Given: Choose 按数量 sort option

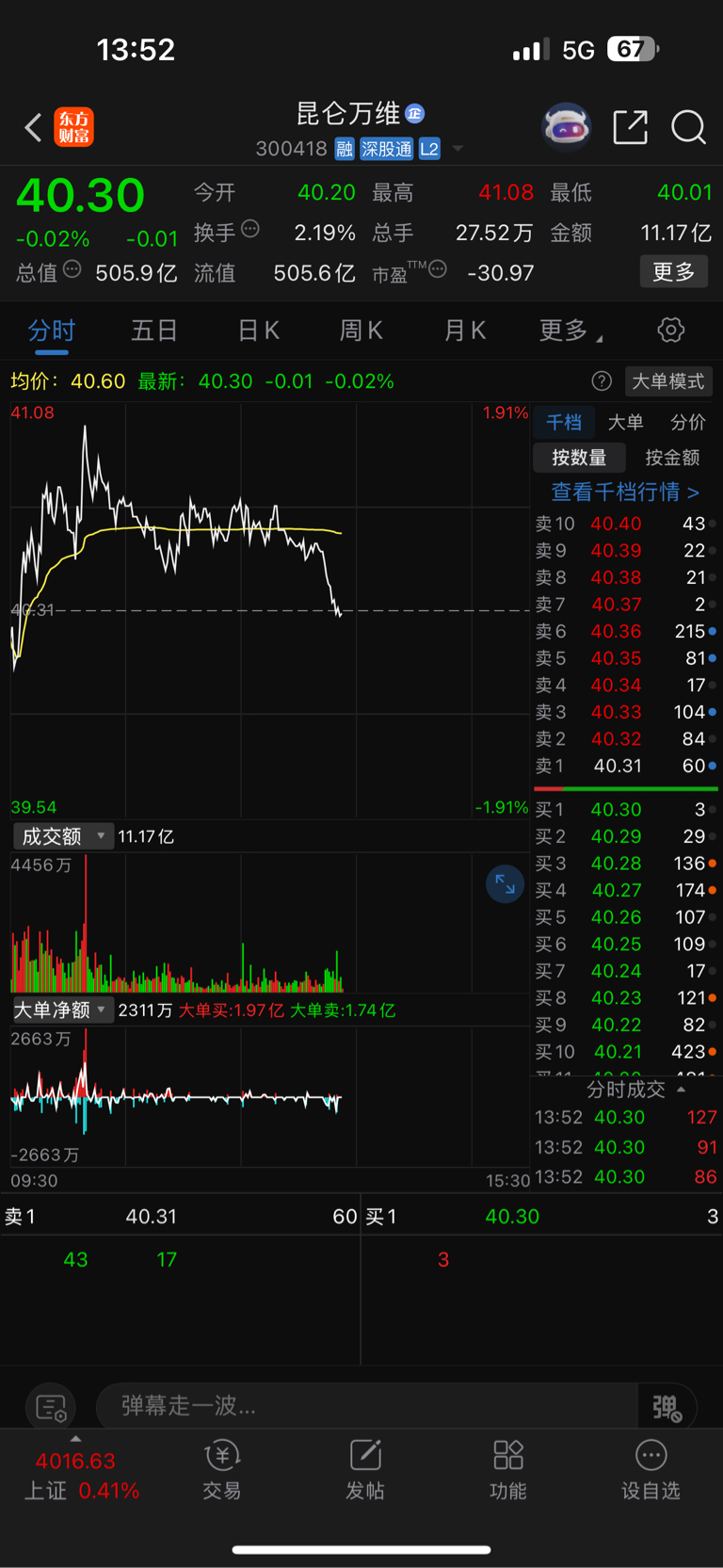Looking at the screenshot, I should (579, 458).
